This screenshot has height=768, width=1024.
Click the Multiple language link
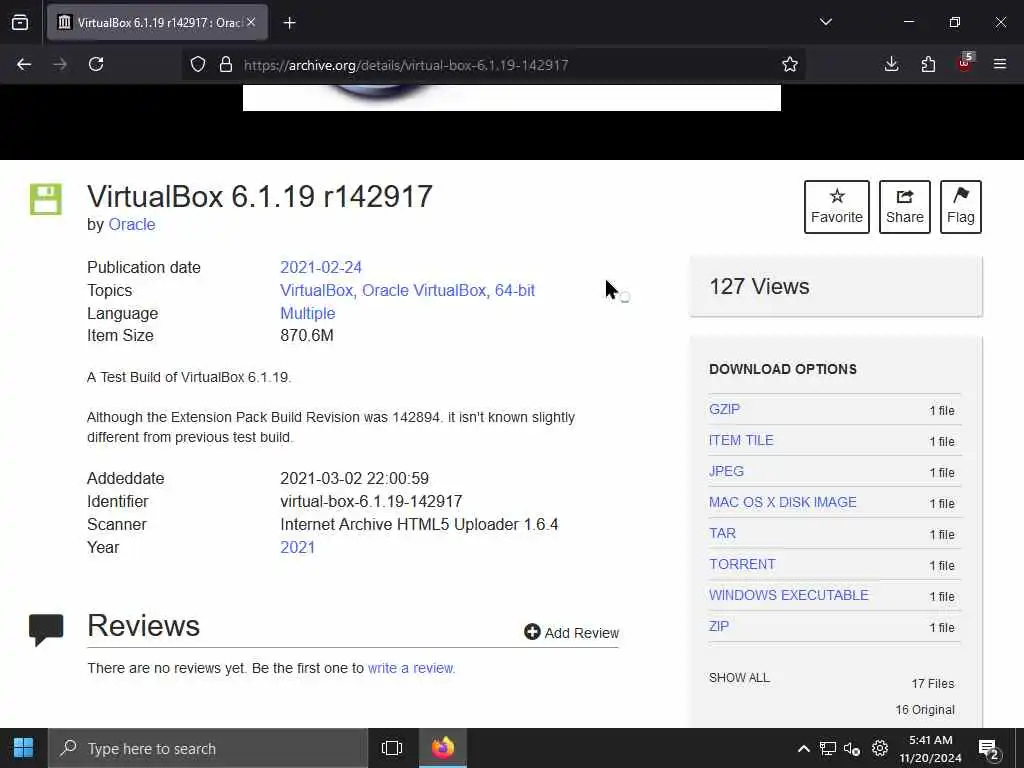(308, 313)
